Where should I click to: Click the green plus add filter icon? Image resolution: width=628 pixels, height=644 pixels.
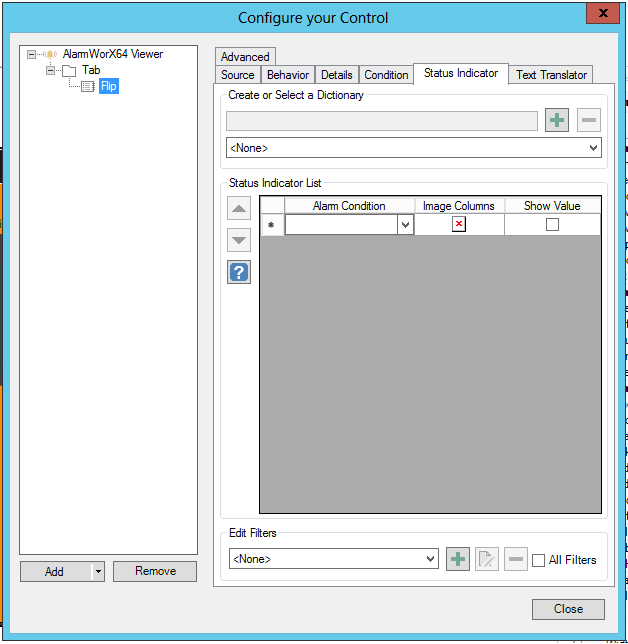(457, 559)
